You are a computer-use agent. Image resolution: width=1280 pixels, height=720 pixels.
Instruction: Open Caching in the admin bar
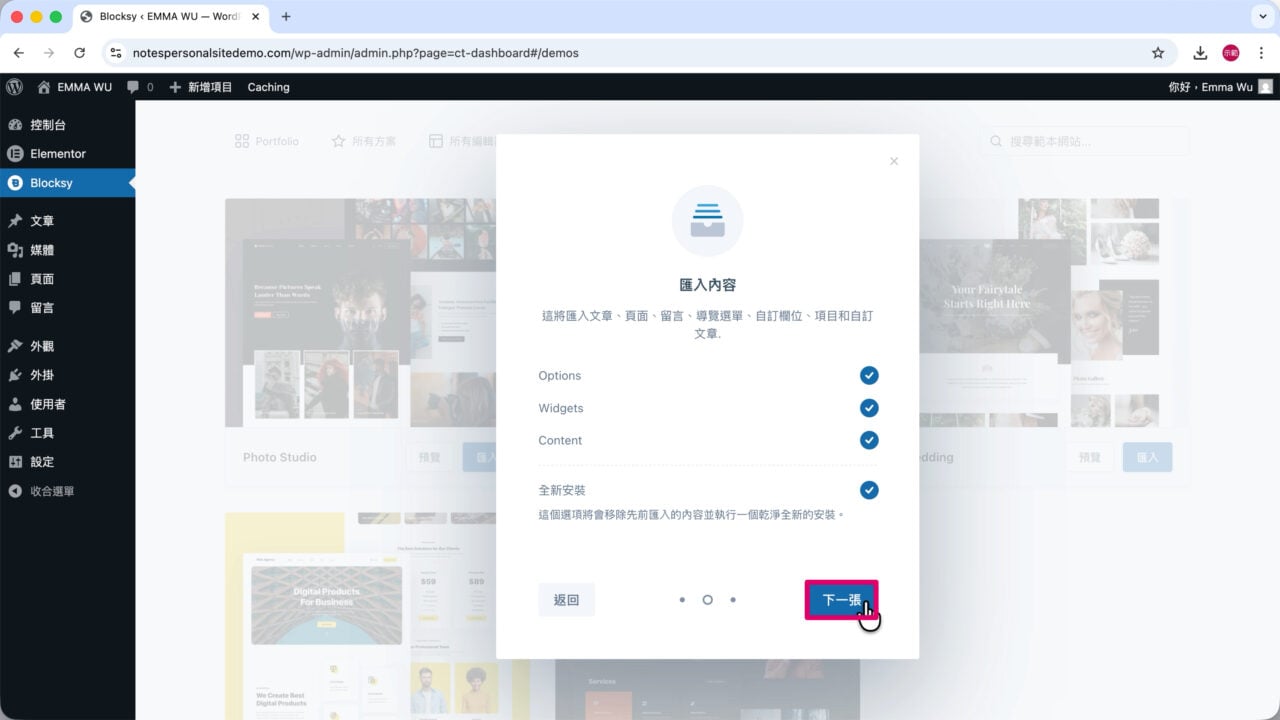tap(269, 87)
